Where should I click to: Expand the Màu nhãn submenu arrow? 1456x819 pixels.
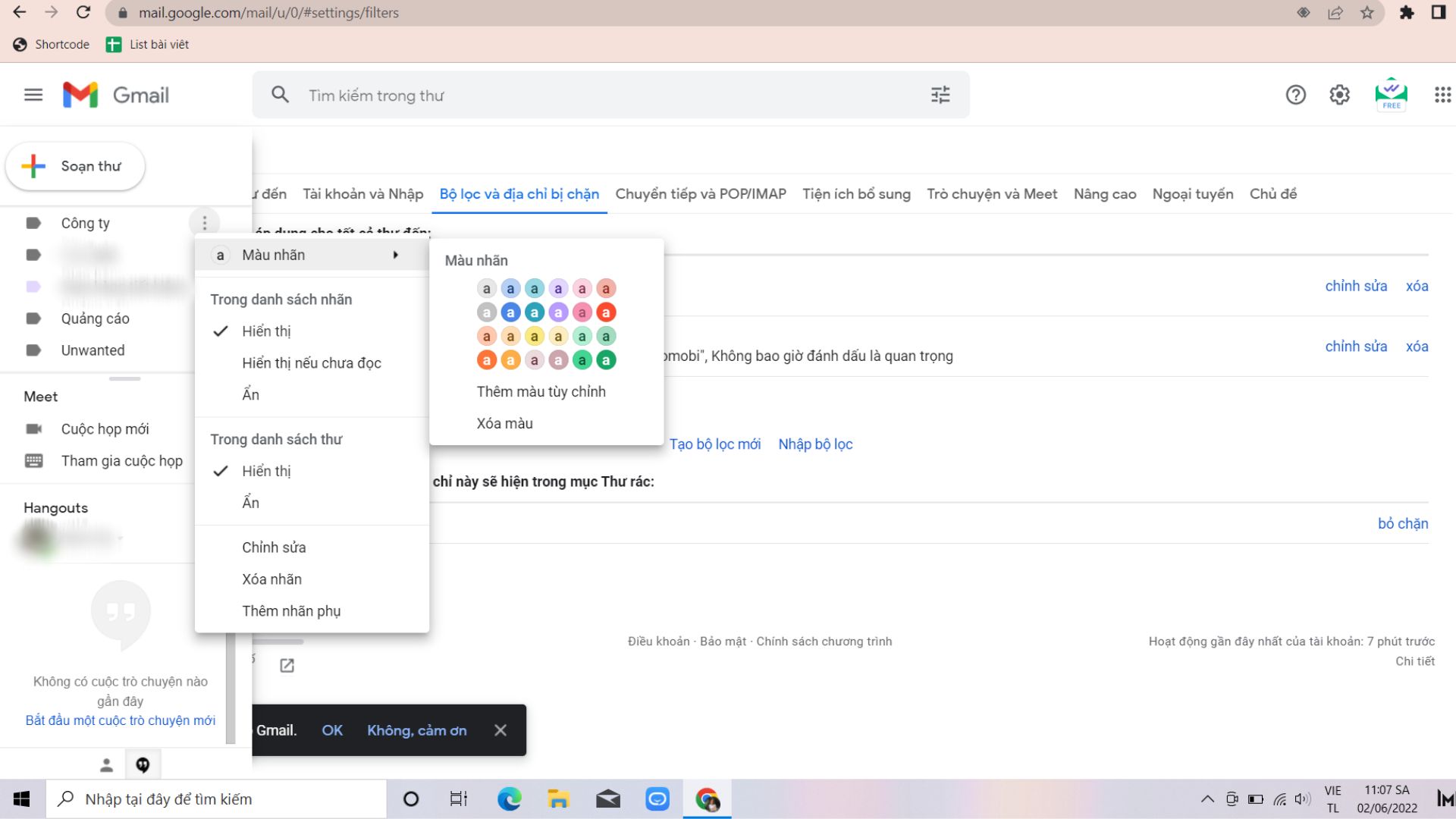[x=395, y=255]
